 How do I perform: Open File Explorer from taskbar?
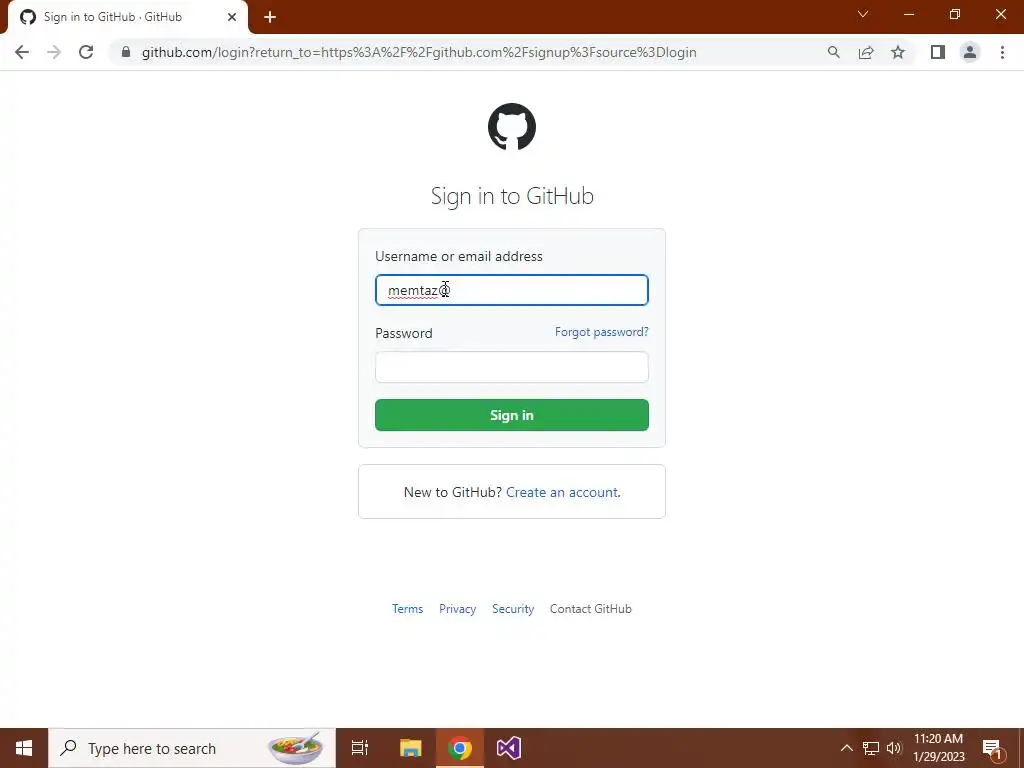(410, 748)
